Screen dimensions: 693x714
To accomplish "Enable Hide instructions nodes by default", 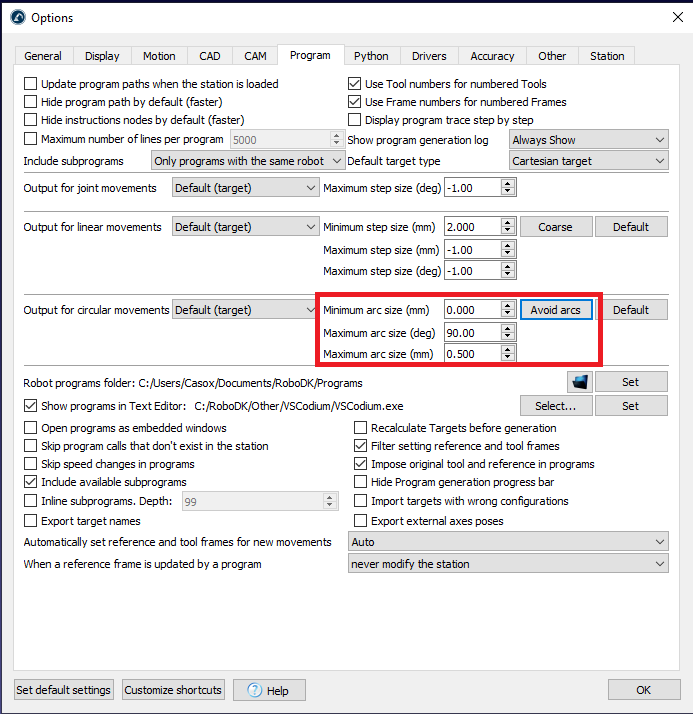I will 31,120.
